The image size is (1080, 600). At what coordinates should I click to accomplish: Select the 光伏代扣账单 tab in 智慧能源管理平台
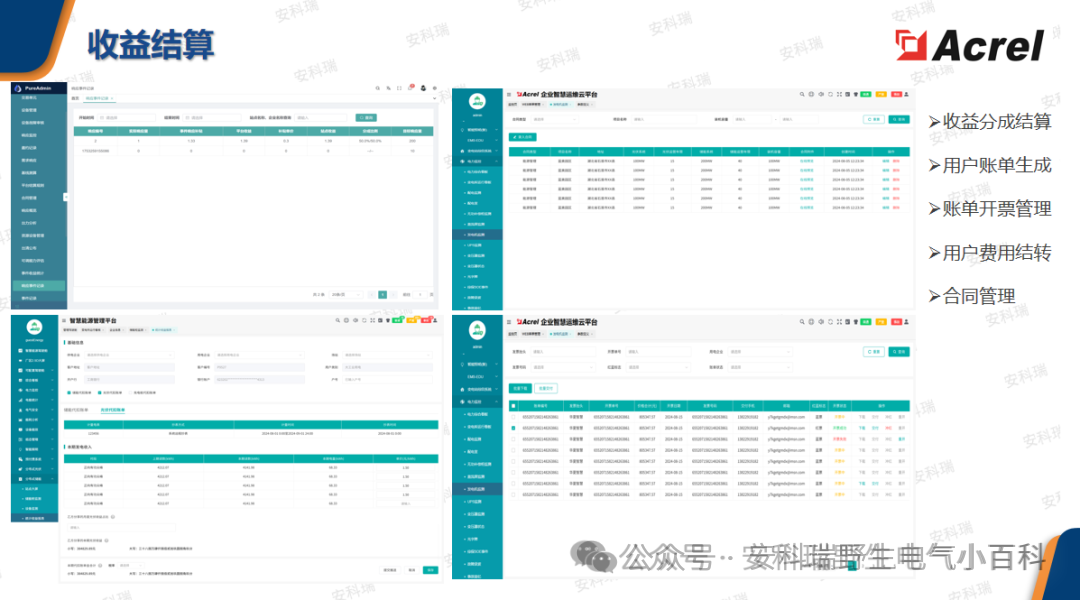click(112, 410)
